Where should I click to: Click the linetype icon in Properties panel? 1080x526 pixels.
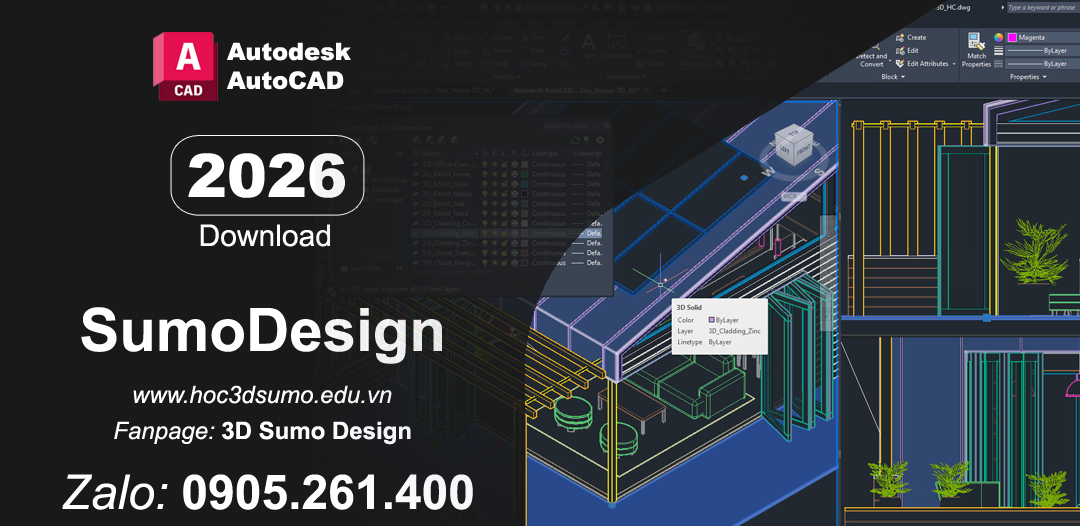pyautogui.click(x=998, y=63)
